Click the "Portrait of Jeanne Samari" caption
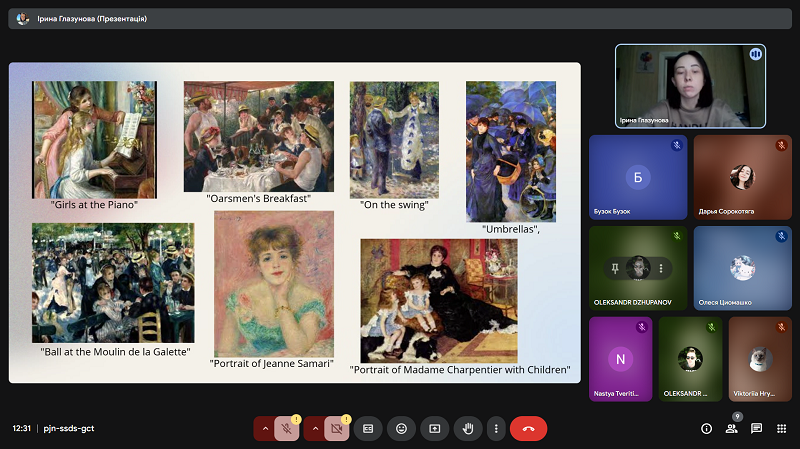This screenshot has height=449, width=800. pos(271,363)
